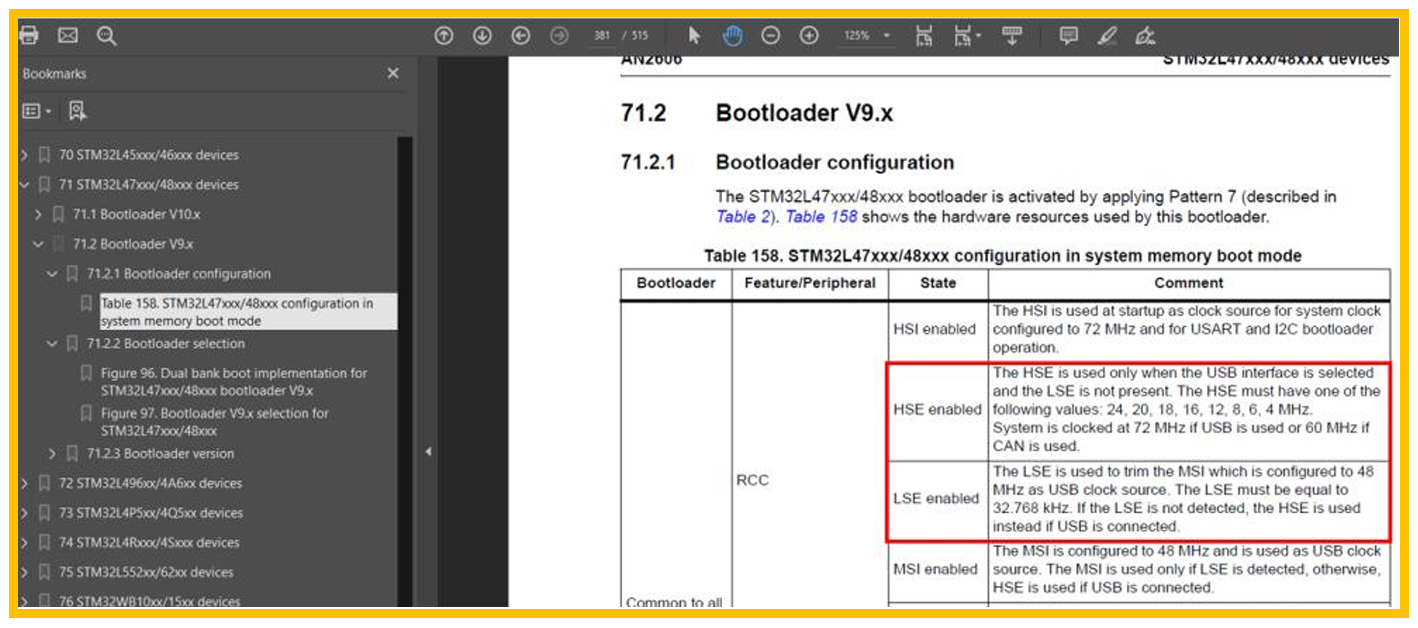Expand 73 STM32L4P5xx/4Q5xx devices bookmark

tap(25, 513)
